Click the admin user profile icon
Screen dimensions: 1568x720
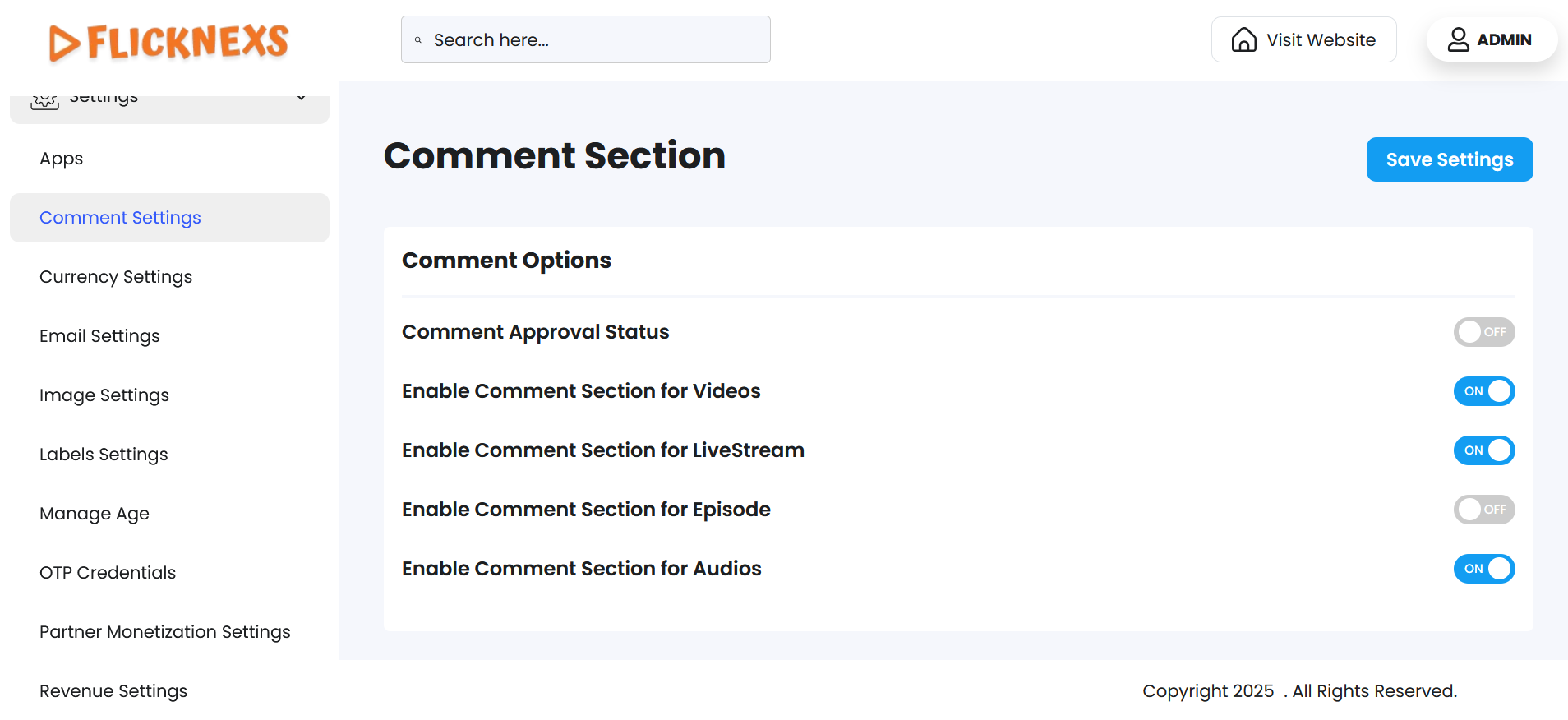coord(1458,39)
